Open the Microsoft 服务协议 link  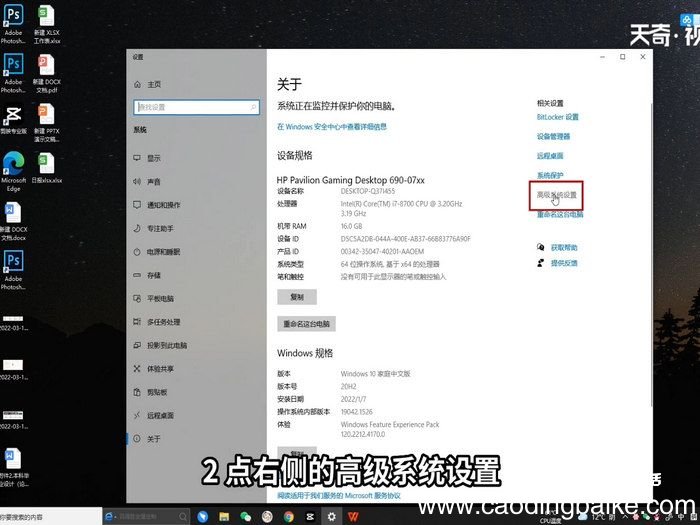[x=338, y=496]
